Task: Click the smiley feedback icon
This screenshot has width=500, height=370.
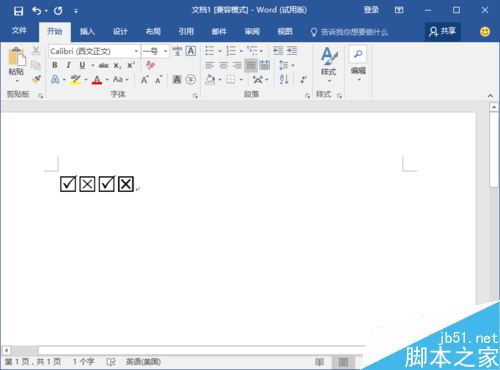Action: [x=485, y=32]
